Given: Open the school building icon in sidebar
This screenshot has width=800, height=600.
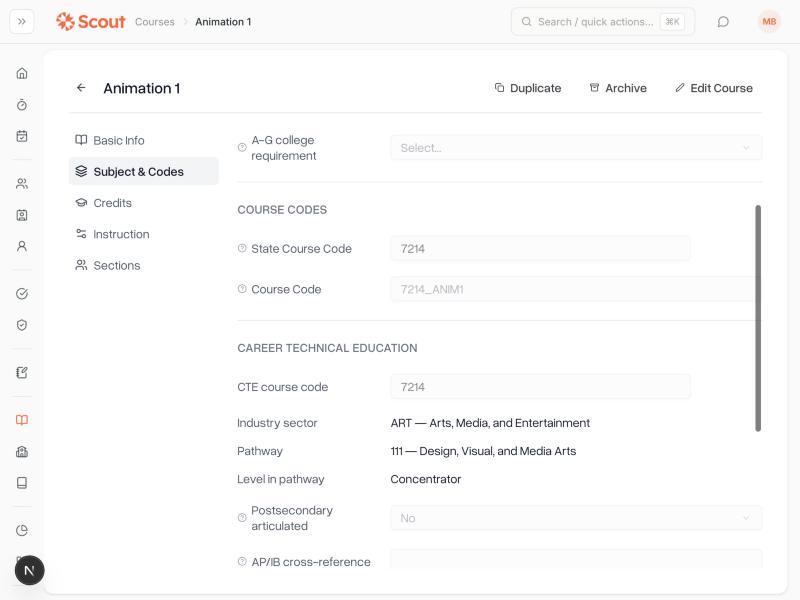Looking at the screenshot, I should coord(22,452).
